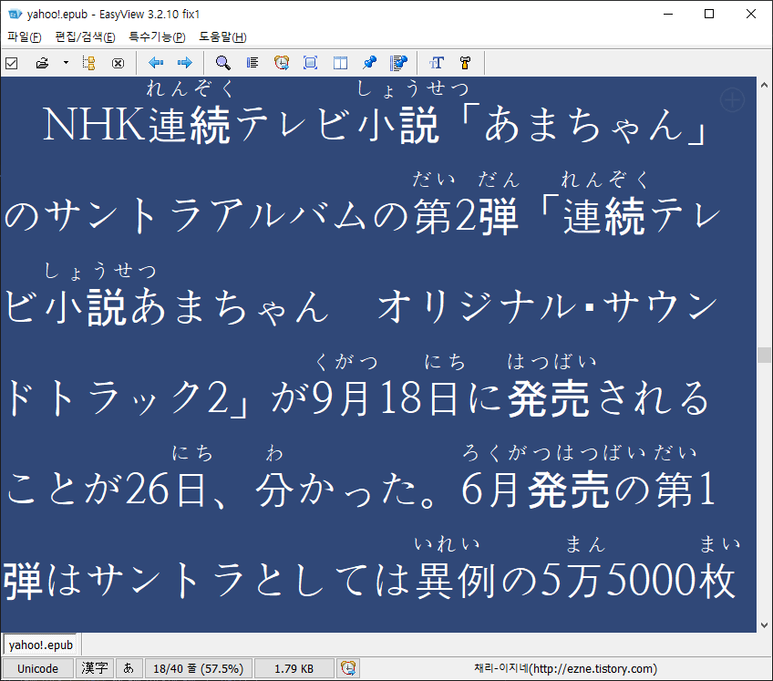Screen dimensions: 773x681
Task: Open the font settings T icon
Action: 436,63
